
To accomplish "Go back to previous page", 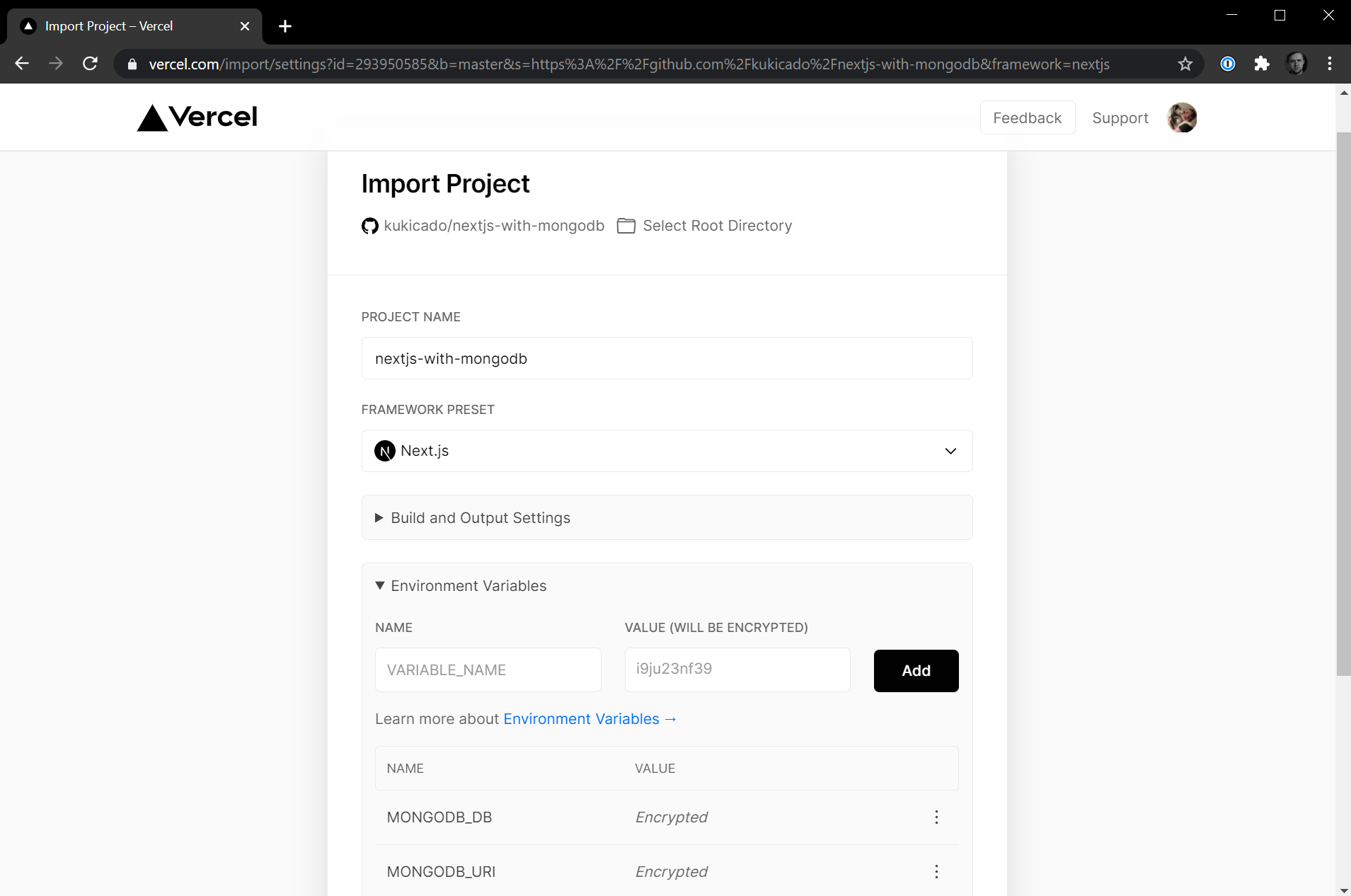I will click(22, 64).
